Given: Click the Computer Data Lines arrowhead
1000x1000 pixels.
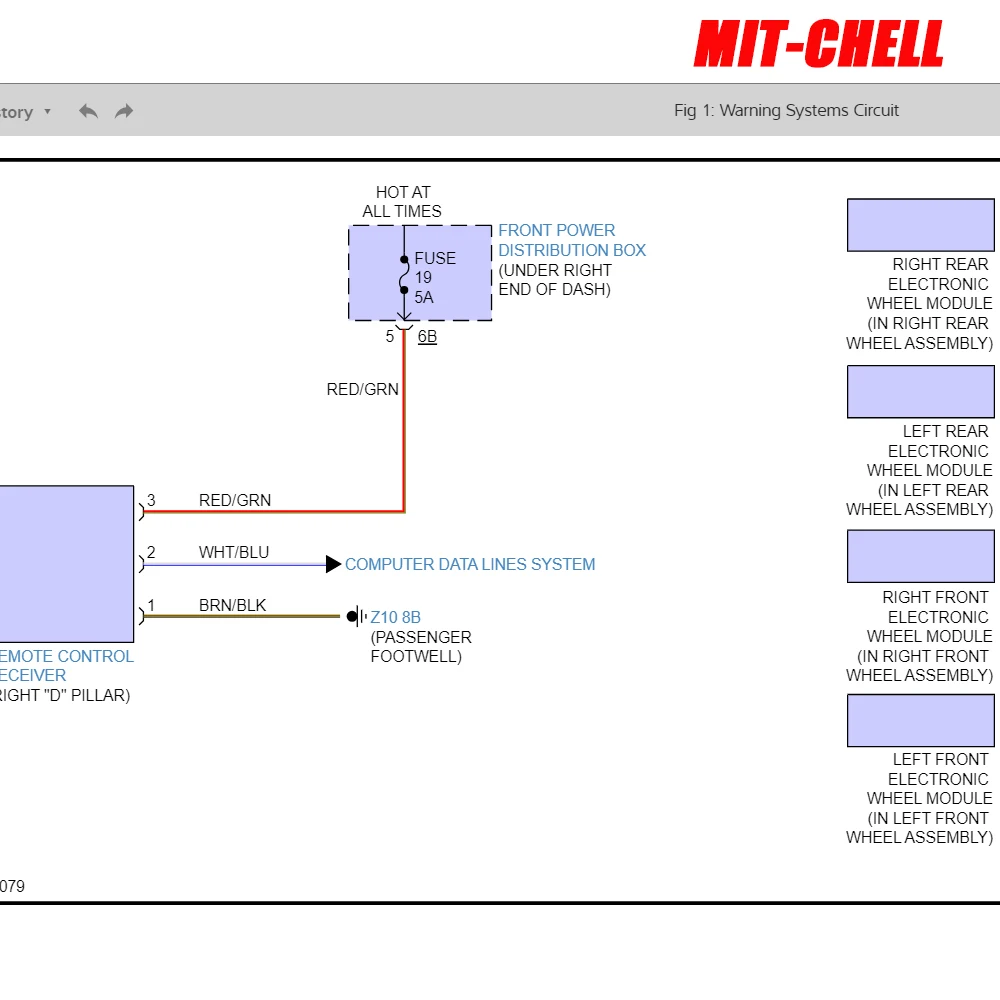Looking at the screenshot, I should pos(333,564).
